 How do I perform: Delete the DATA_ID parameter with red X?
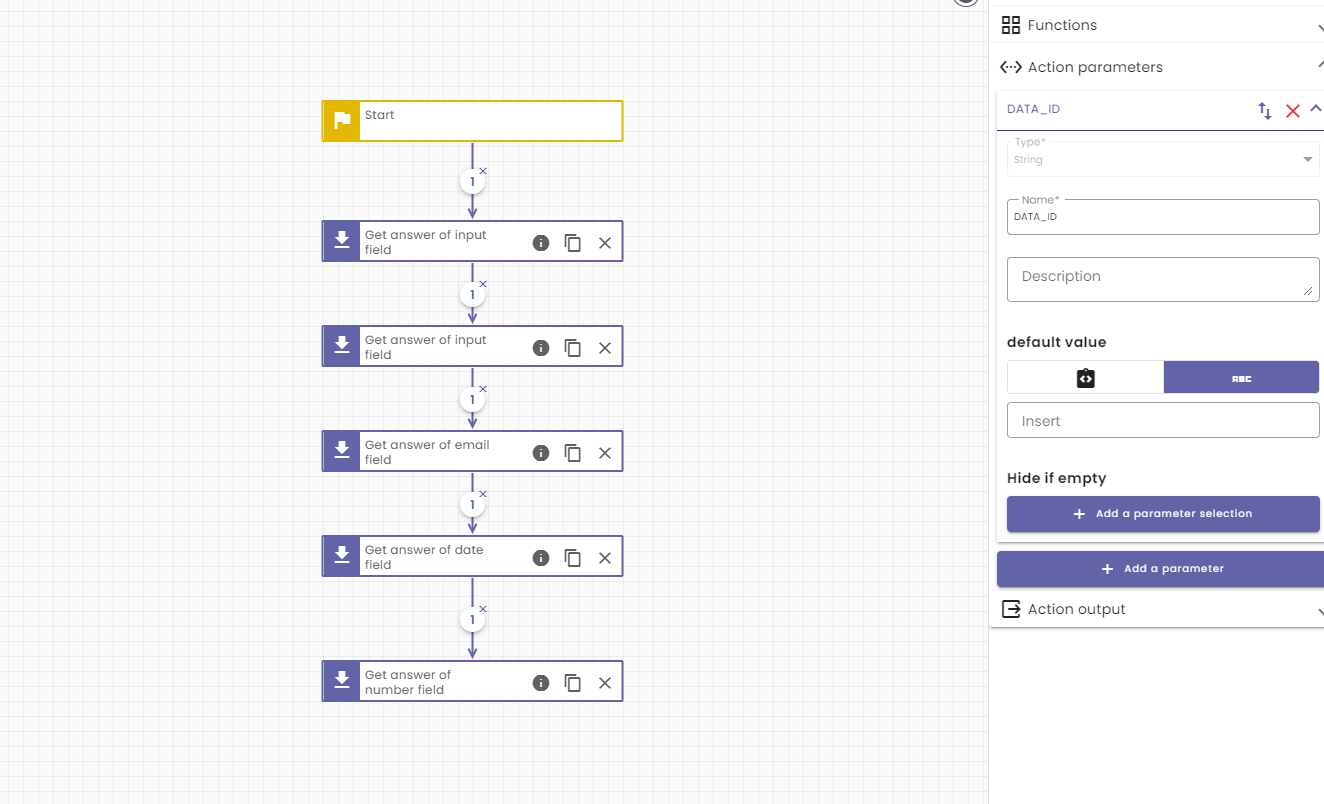[x=1292, y=110]
